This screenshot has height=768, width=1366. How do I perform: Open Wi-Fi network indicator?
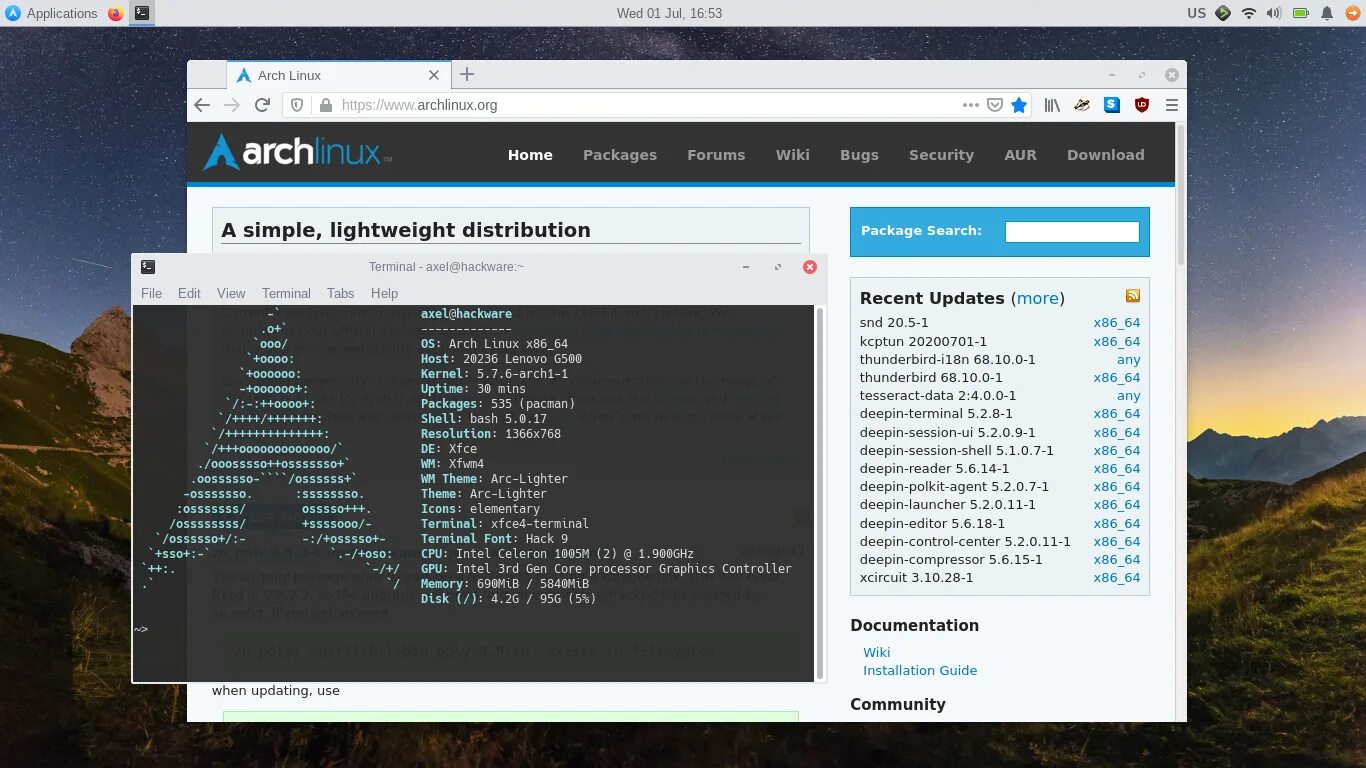(x=1249, y=13)
